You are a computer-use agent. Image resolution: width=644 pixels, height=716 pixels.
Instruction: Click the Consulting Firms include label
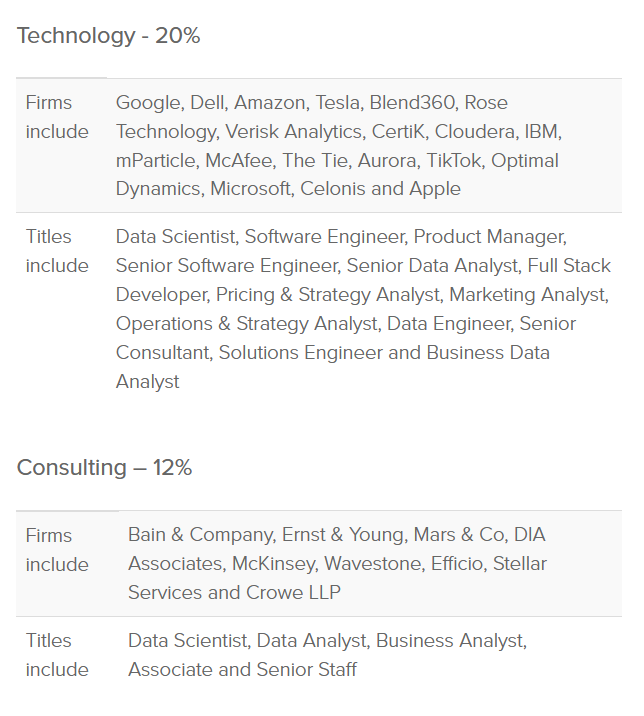(57, 550)
